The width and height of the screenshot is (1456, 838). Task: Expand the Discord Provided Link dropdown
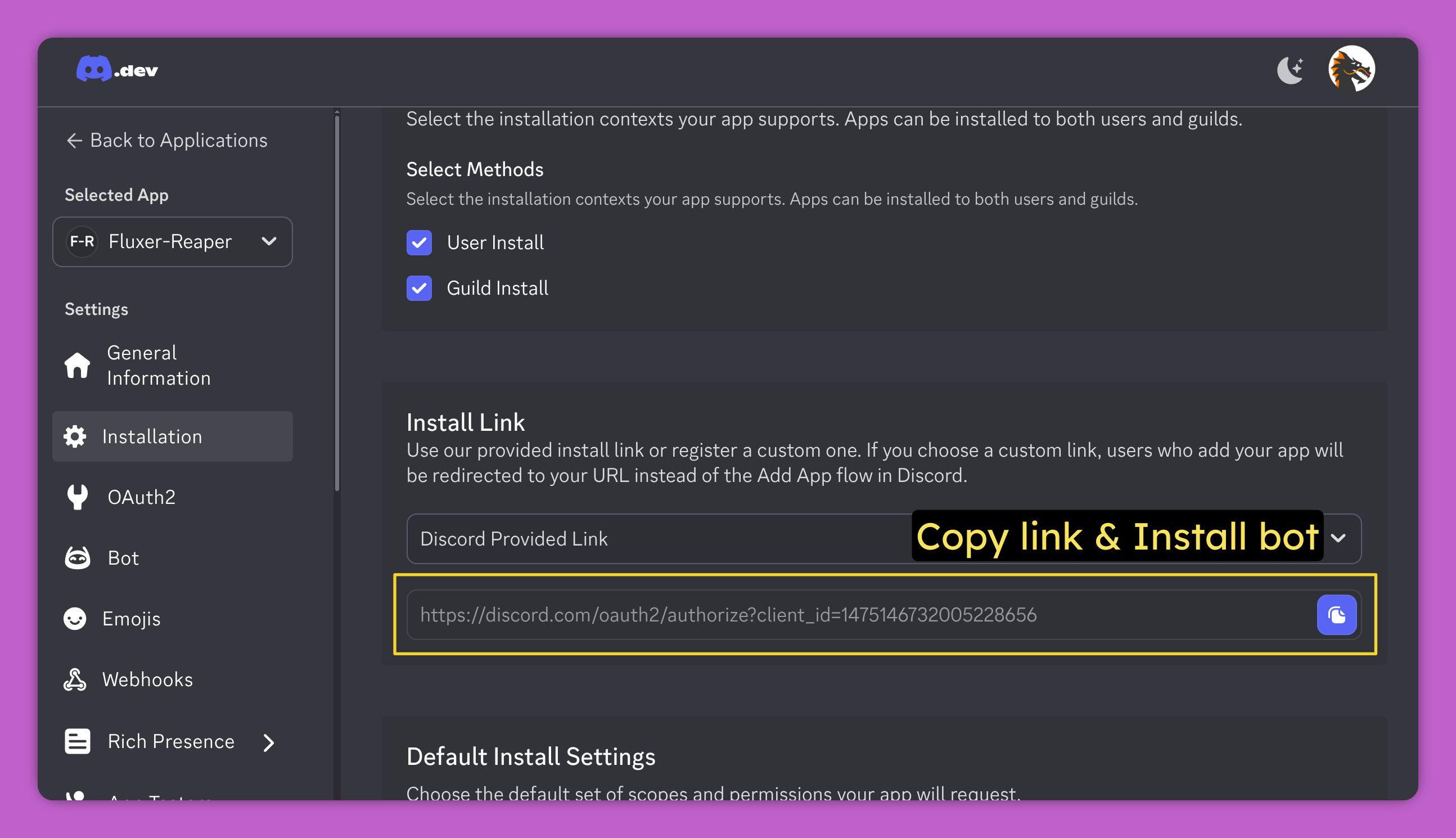click(883, 539)
